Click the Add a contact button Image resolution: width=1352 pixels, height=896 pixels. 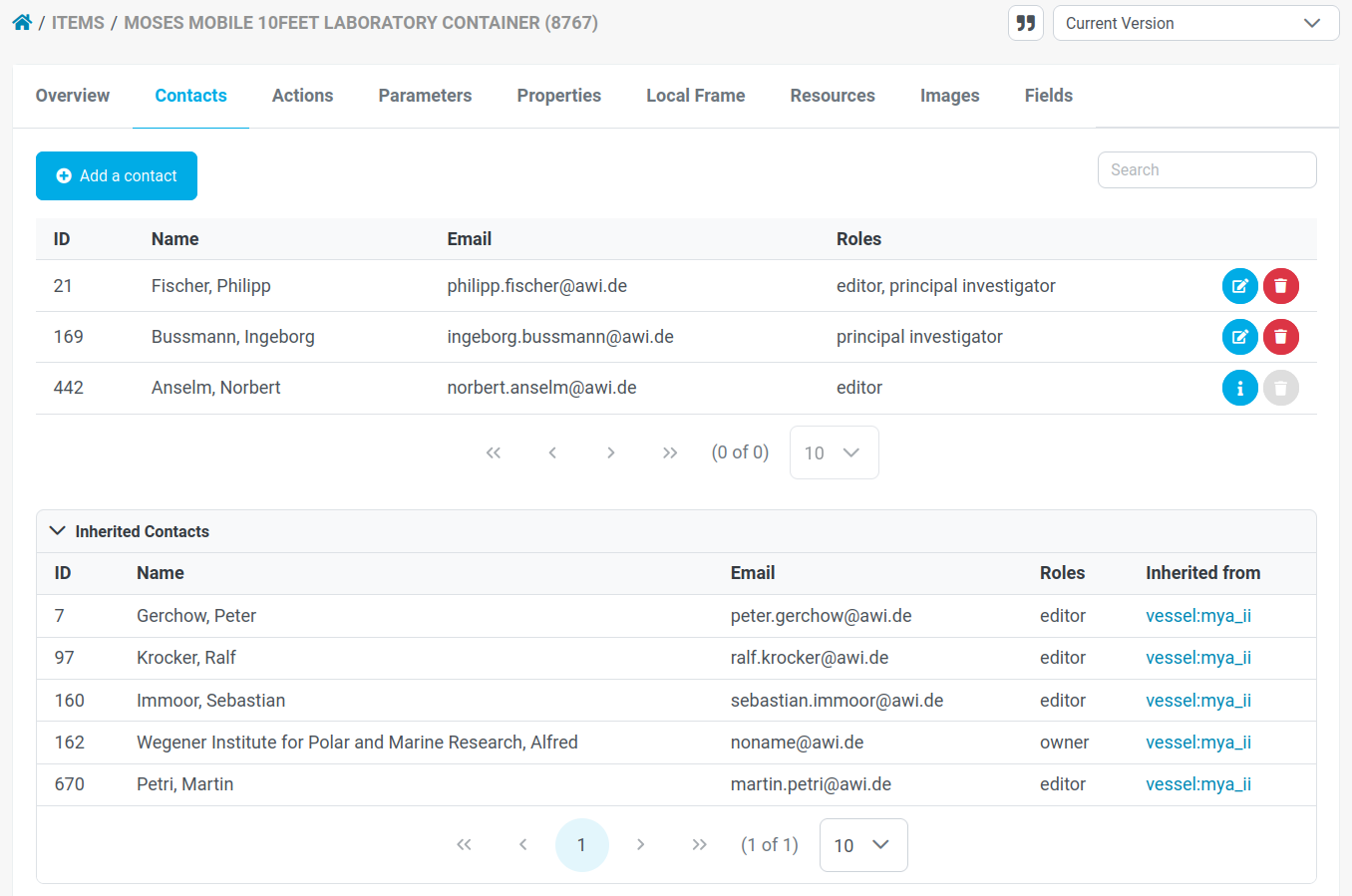[x=117, y=175]
